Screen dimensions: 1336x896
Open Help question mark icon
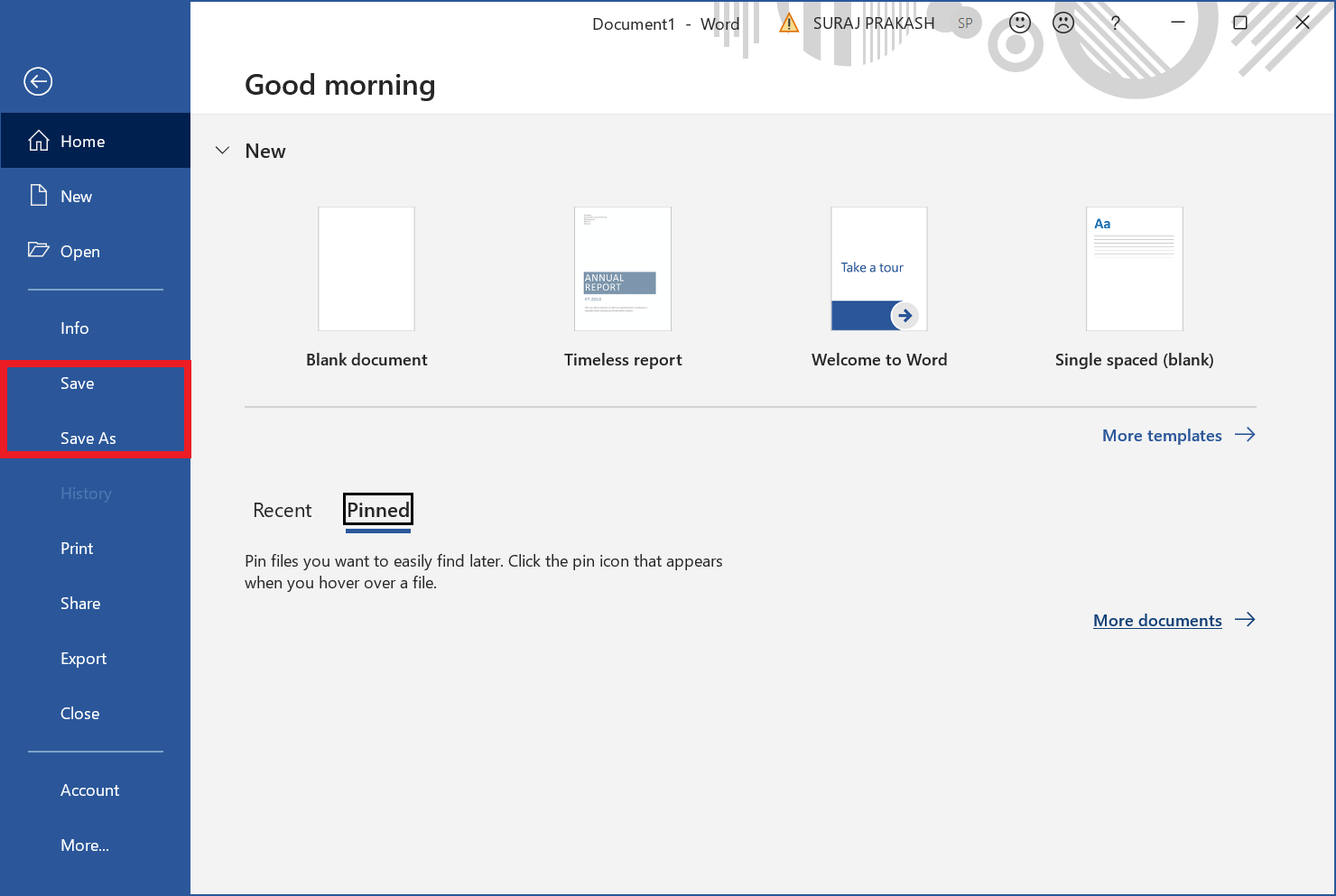(1116, 23)
